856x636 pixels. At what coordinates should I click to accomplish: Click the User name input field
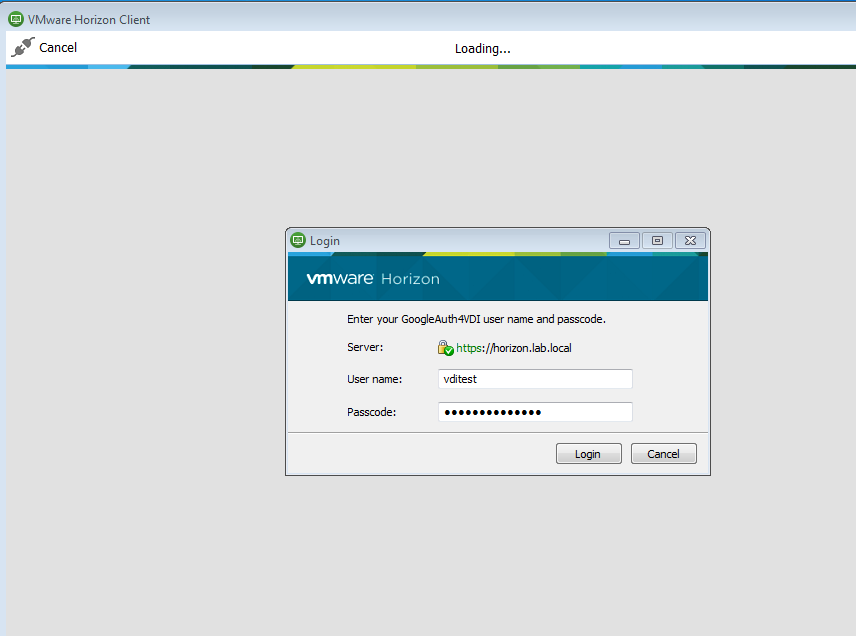pyautogui.click(x=535, y=379)
